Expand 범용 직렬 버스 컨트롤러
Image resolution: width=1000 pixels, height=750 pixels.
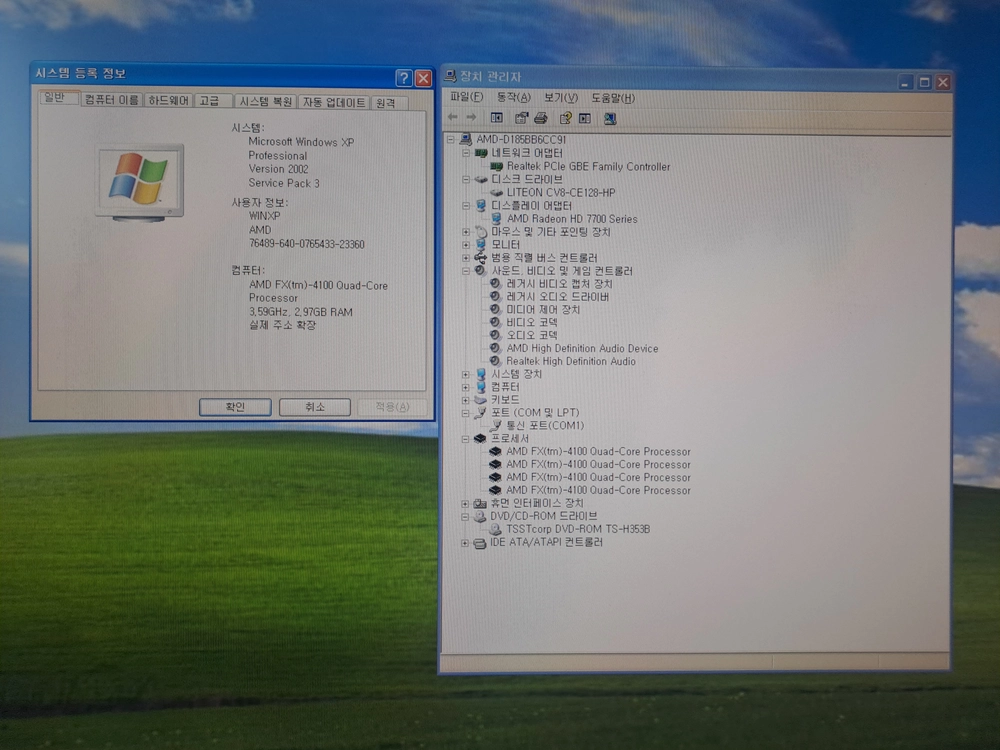pyautogui.click(x=466, y=258)
